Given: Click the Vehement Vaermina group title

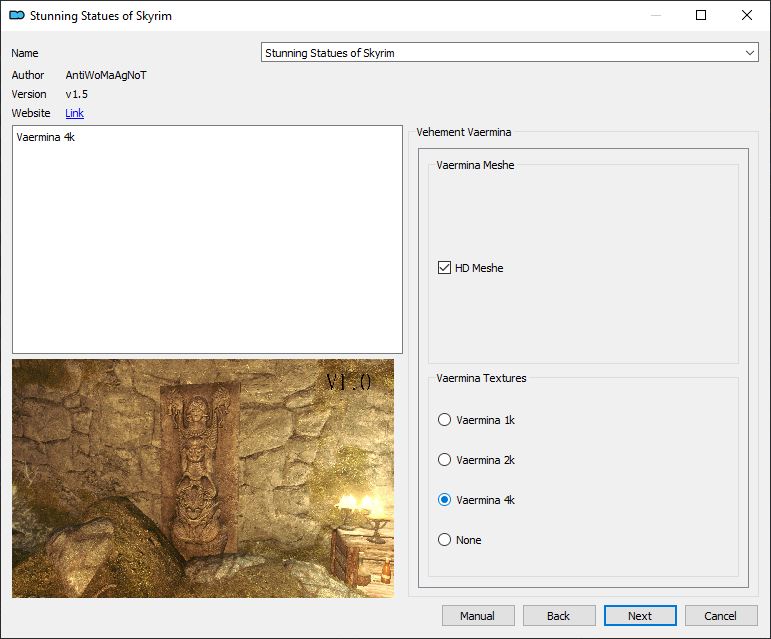Looking at the screenshot, I should (x=464, y=132).
